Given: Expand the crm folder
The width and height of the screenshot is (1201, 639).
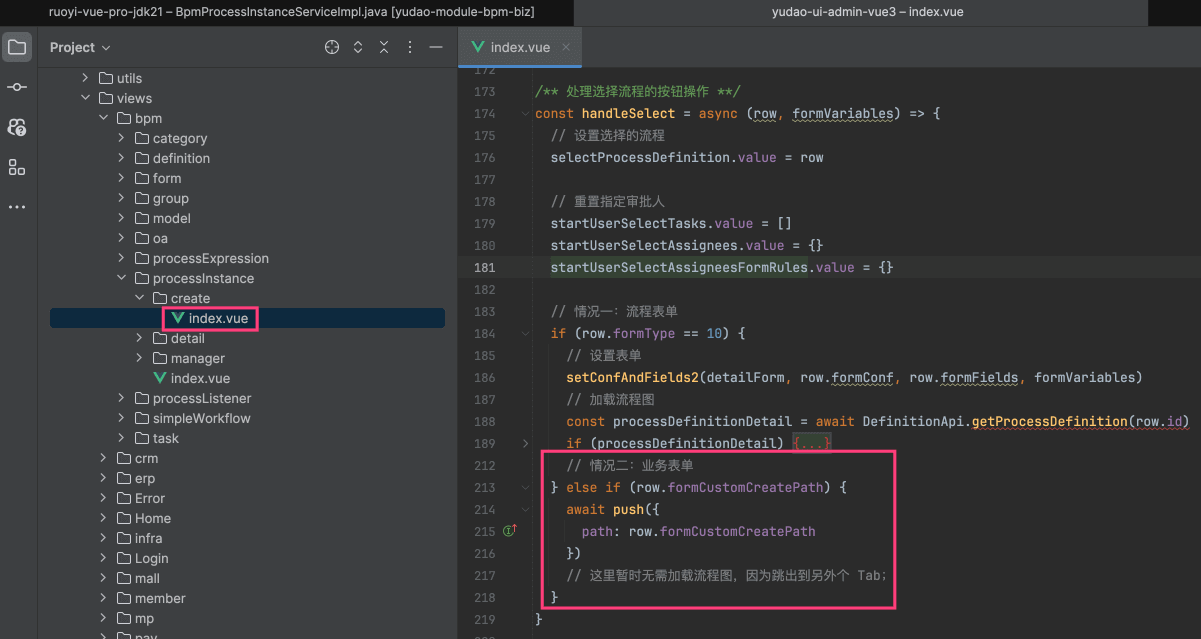Looking at the screenshot, I should pos(105,458).
